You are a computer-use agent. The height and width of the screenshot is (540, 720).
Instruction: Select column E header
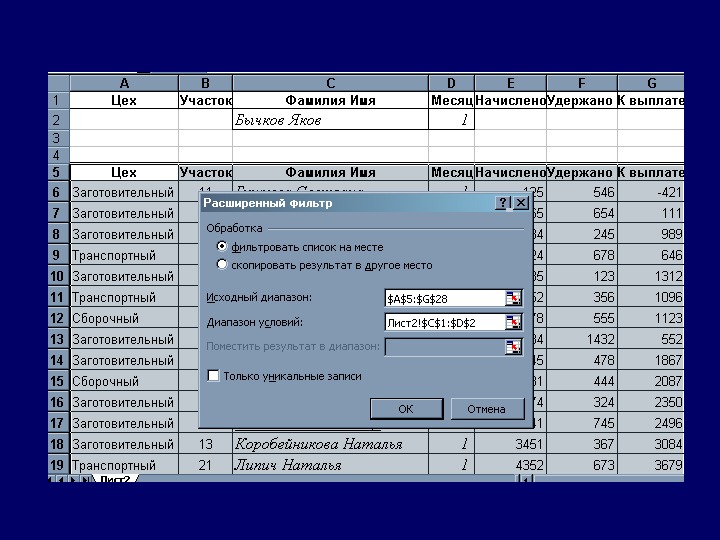coord(511,83)
